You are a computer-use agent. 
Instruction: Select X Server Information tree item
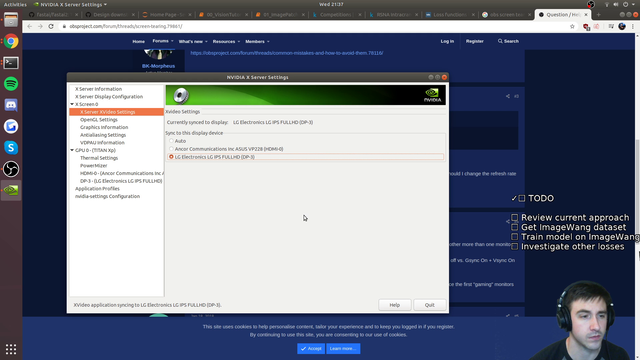tap(98, 89)
